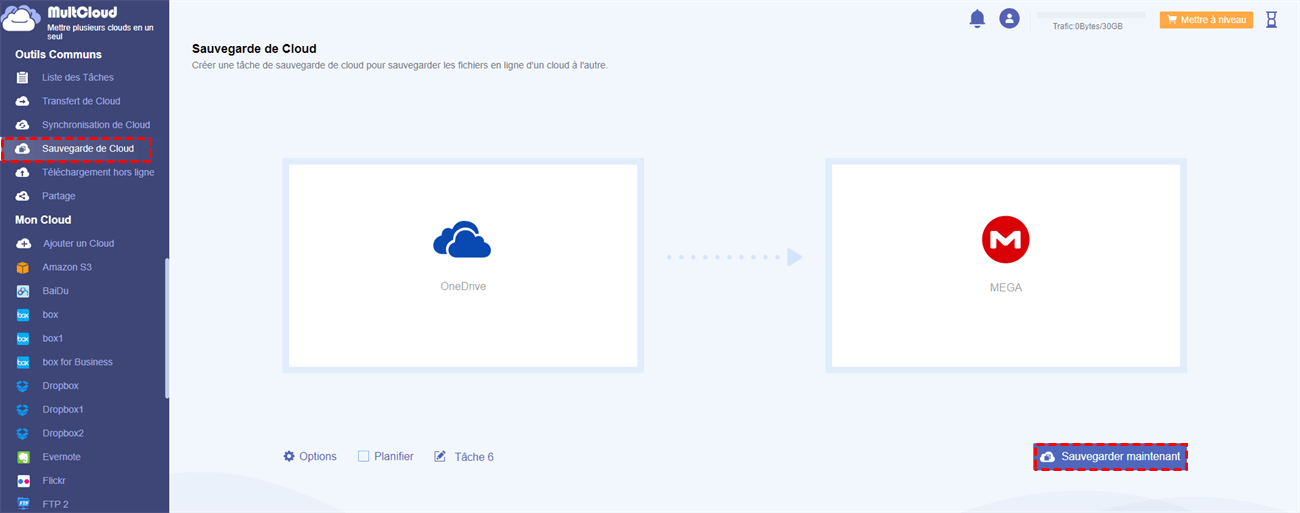The image size is (1300, 513).
Task: Select the OneDrive source panel
Action: (463, 265)
